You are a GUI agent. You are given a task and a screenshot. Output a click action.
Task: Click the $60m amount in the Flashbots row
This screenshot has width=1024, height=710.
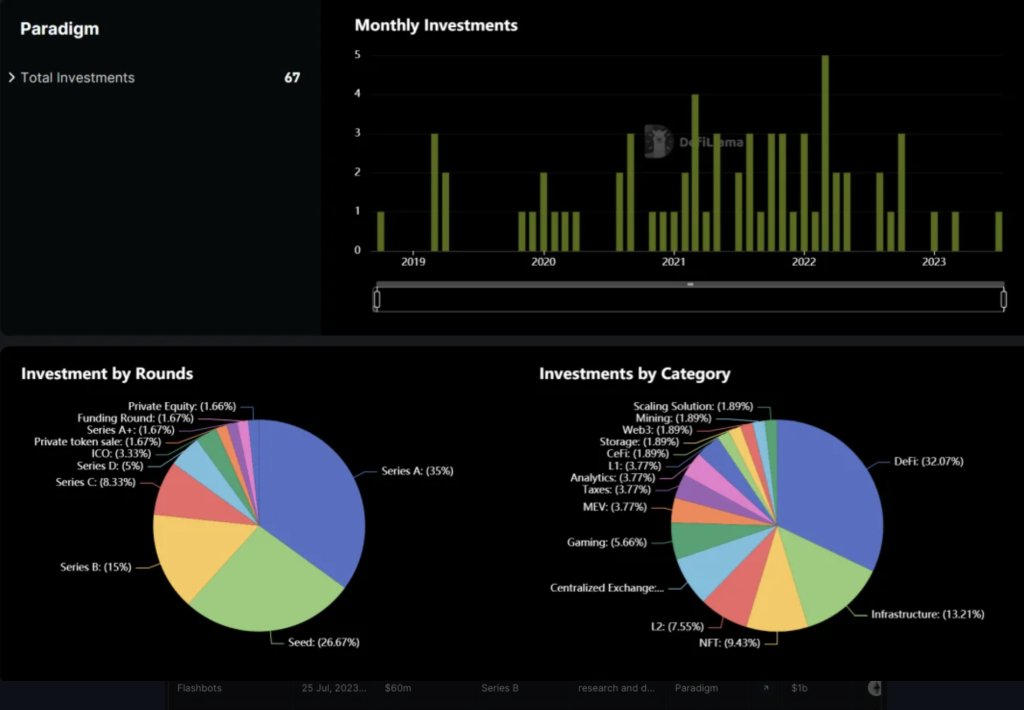(x=398, y=688)
